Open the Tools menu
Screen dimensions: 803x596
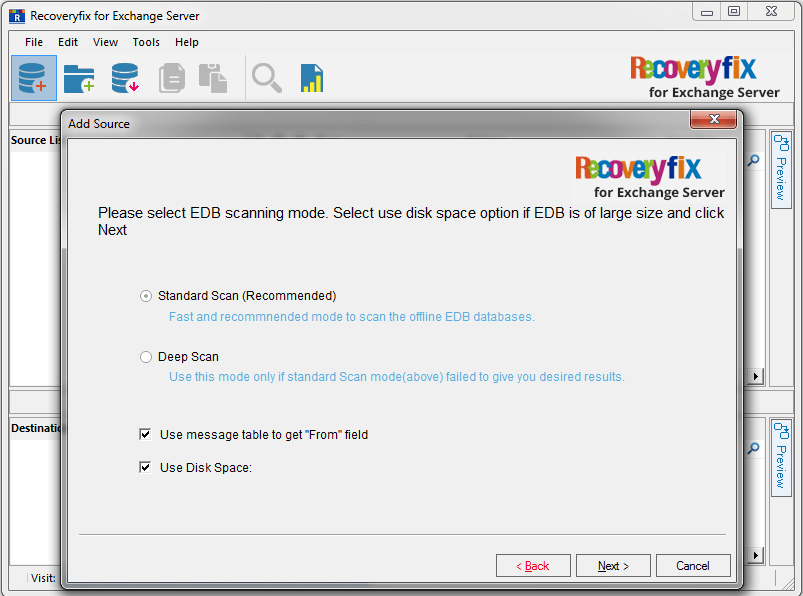tap(146, 42)
